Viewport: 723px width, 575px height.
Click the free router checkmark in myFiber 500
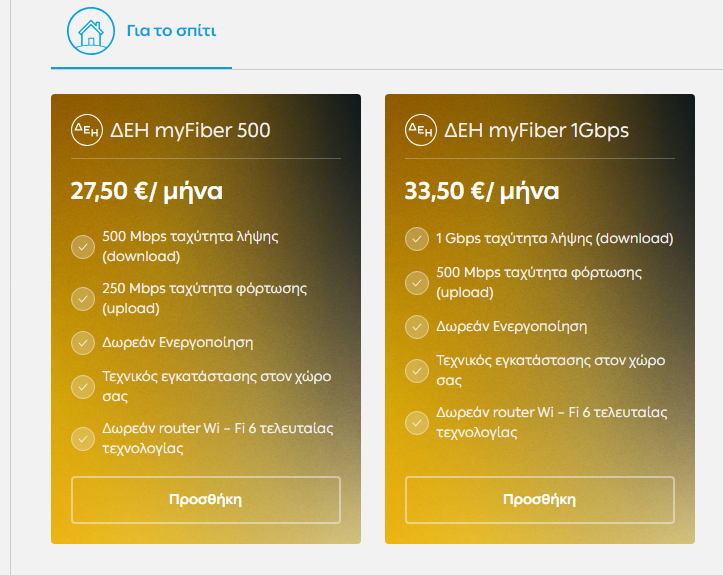pyautogui.click(x=83, y=438)
